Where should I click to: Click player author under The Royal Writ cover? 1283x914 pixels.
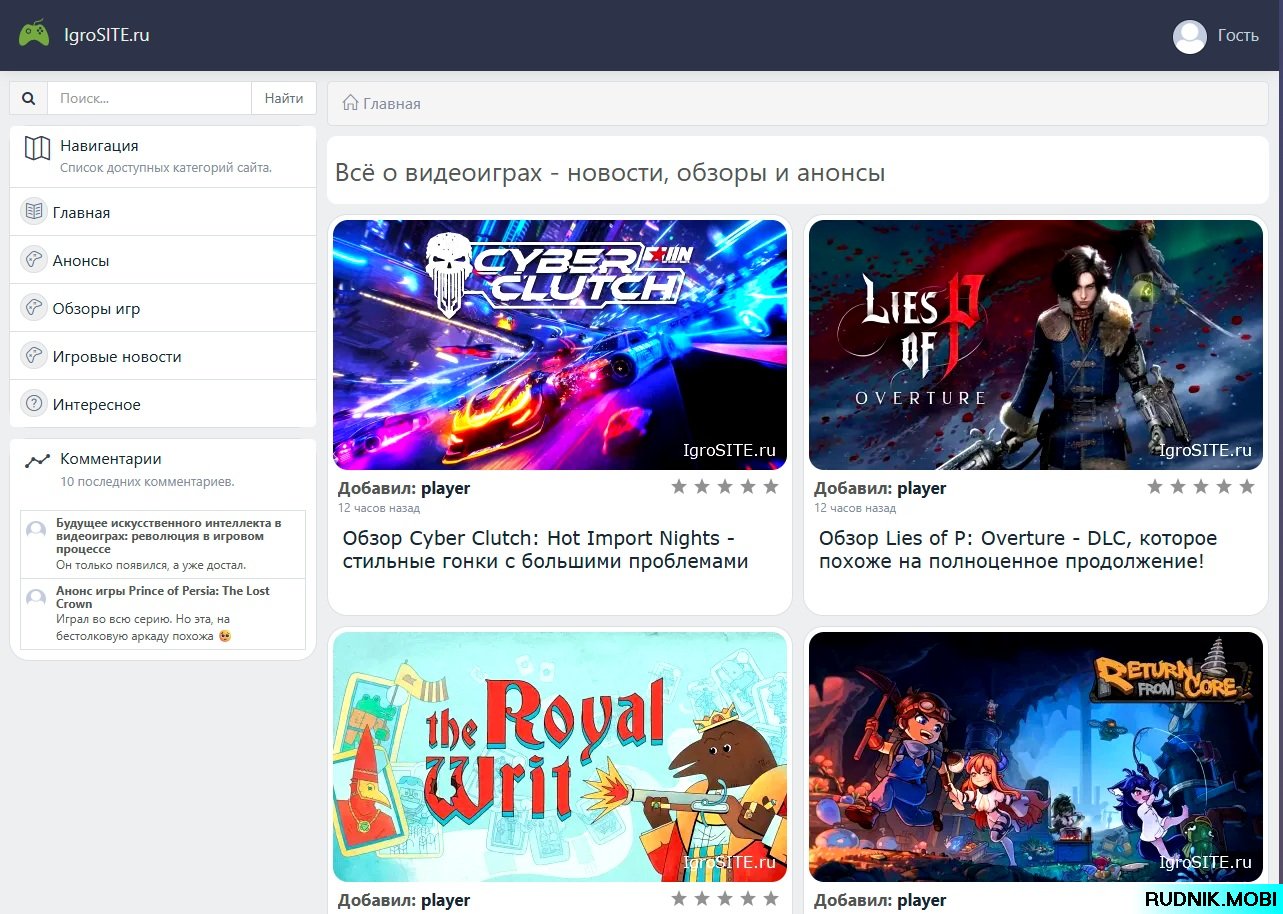[x=445, y=901]
